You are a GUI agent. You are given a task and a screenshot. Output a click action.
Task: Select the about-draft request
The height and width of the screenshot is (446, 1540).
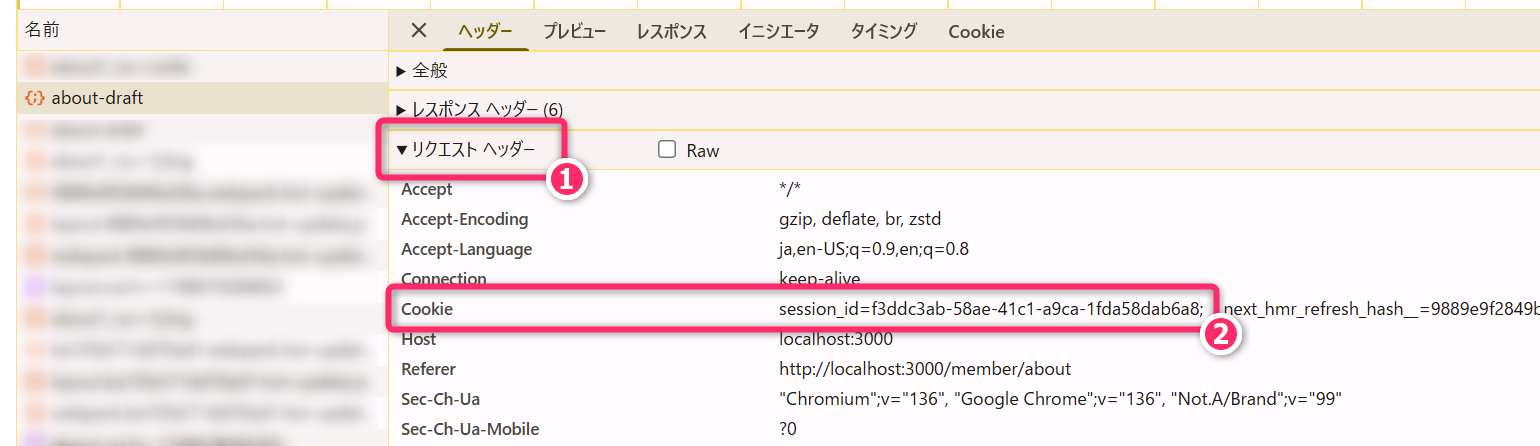pos(97,98)
